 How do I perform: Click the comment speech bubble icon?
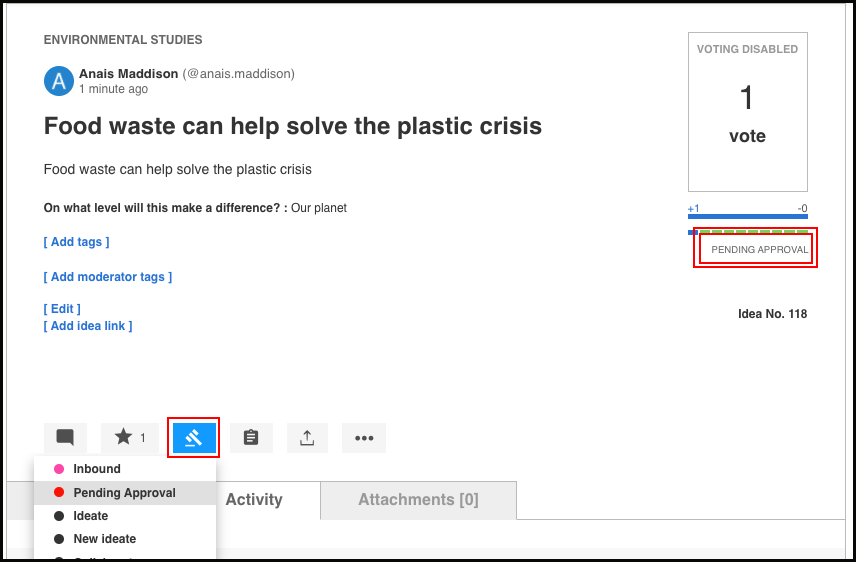pos(65,437)
